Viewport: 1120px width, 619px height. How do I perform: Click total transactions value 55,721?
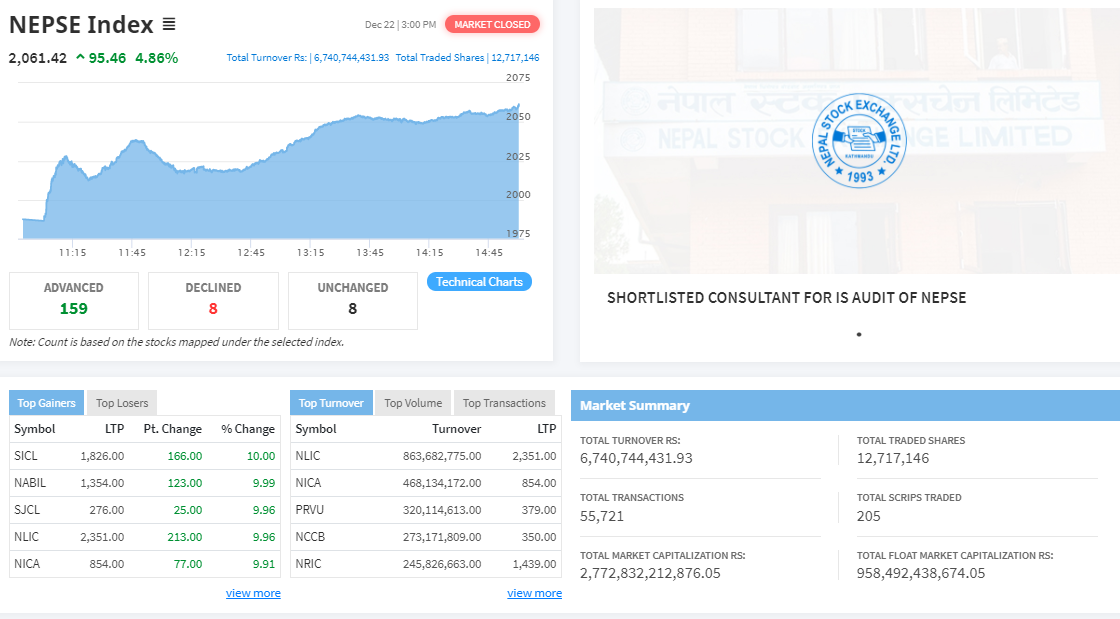pyautogui.click(x=602, y=516)
